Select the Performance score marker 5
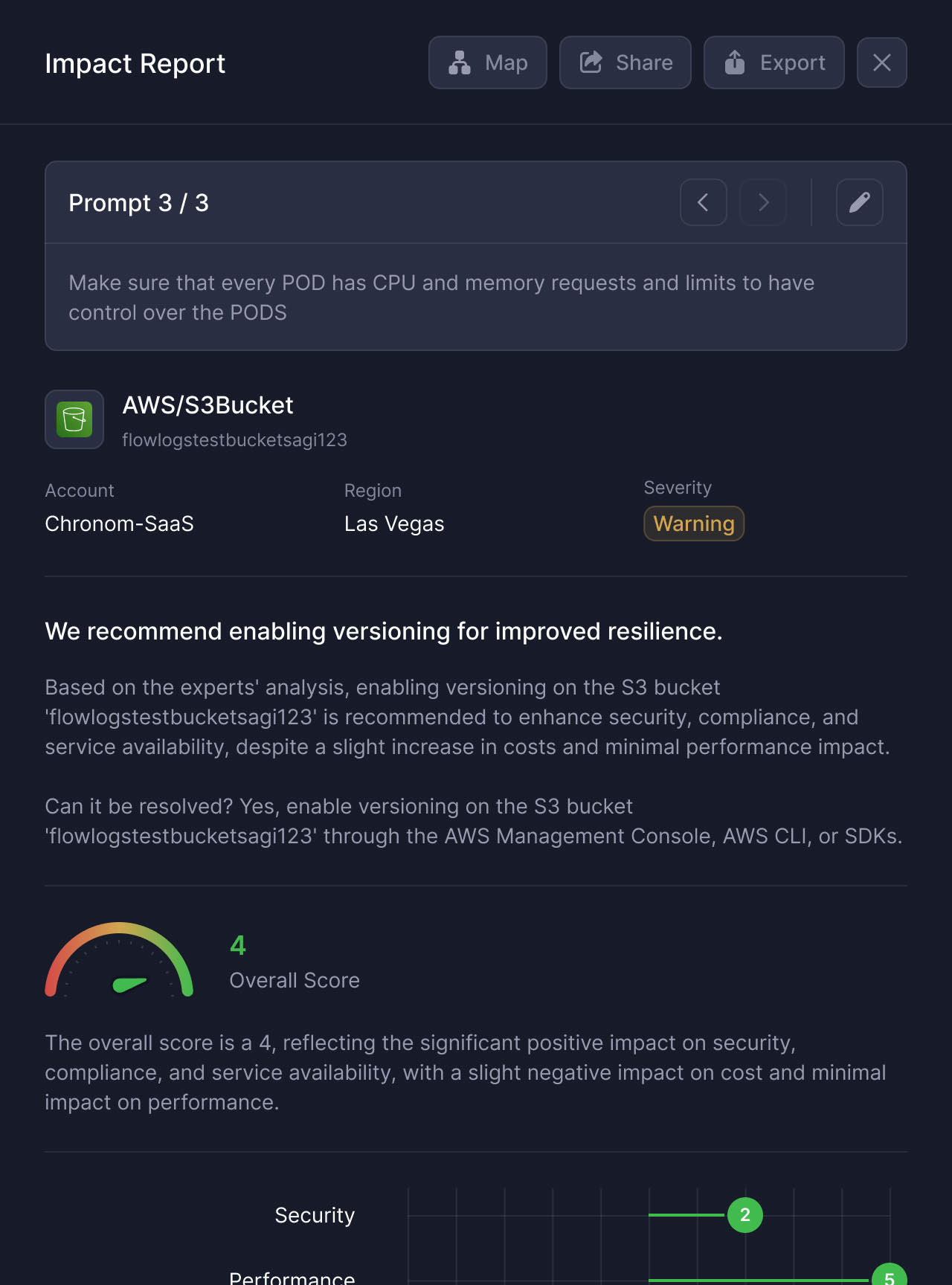The width and height of the screenshot is (952, 1285). click(889, 1276)
